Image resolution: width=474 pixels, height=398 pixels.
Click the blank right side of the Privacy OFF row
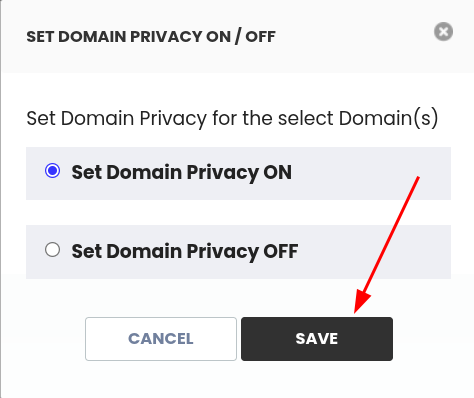tap(373, 252)
